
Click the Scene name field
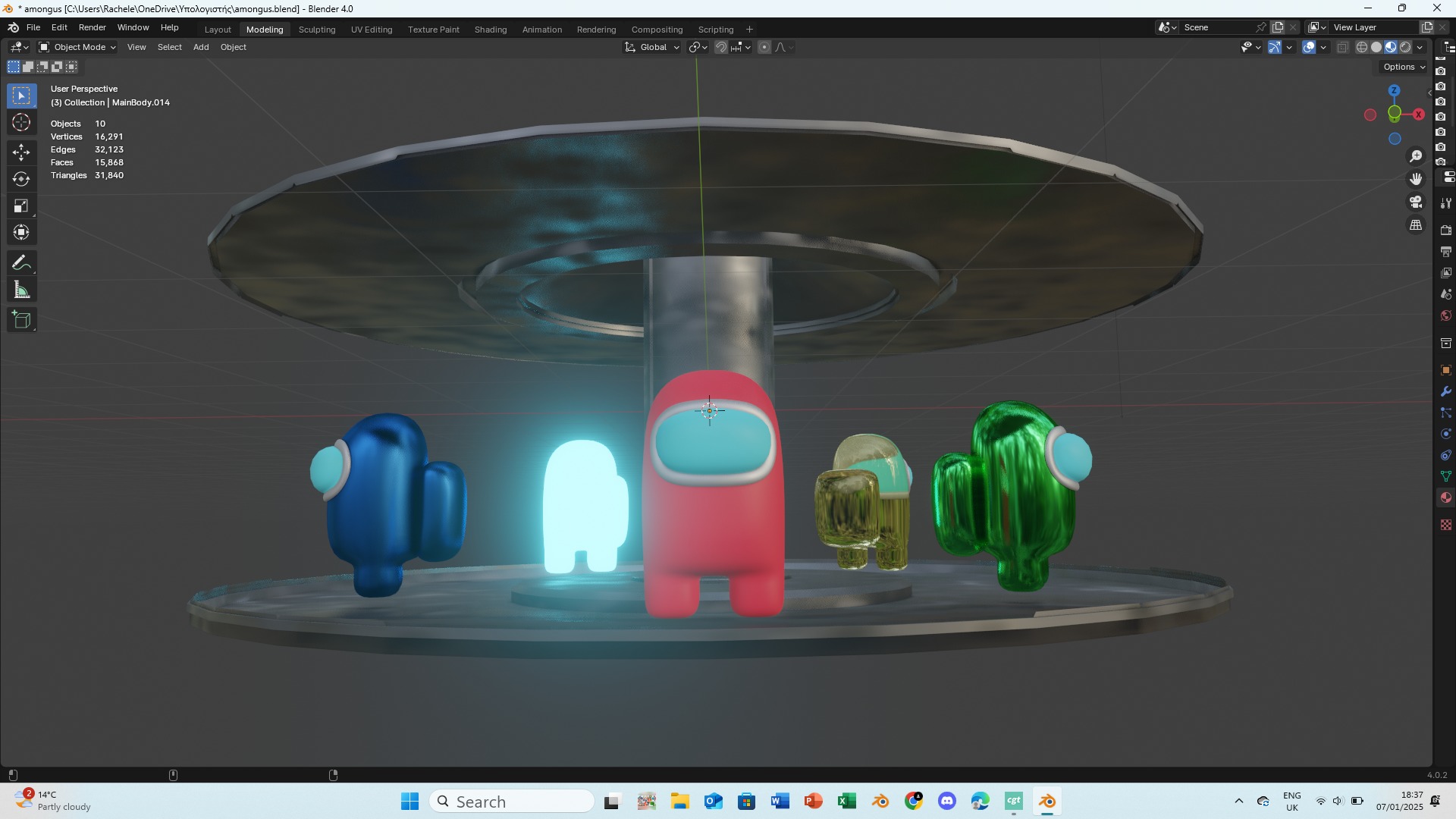click(x=1218, y=27)
